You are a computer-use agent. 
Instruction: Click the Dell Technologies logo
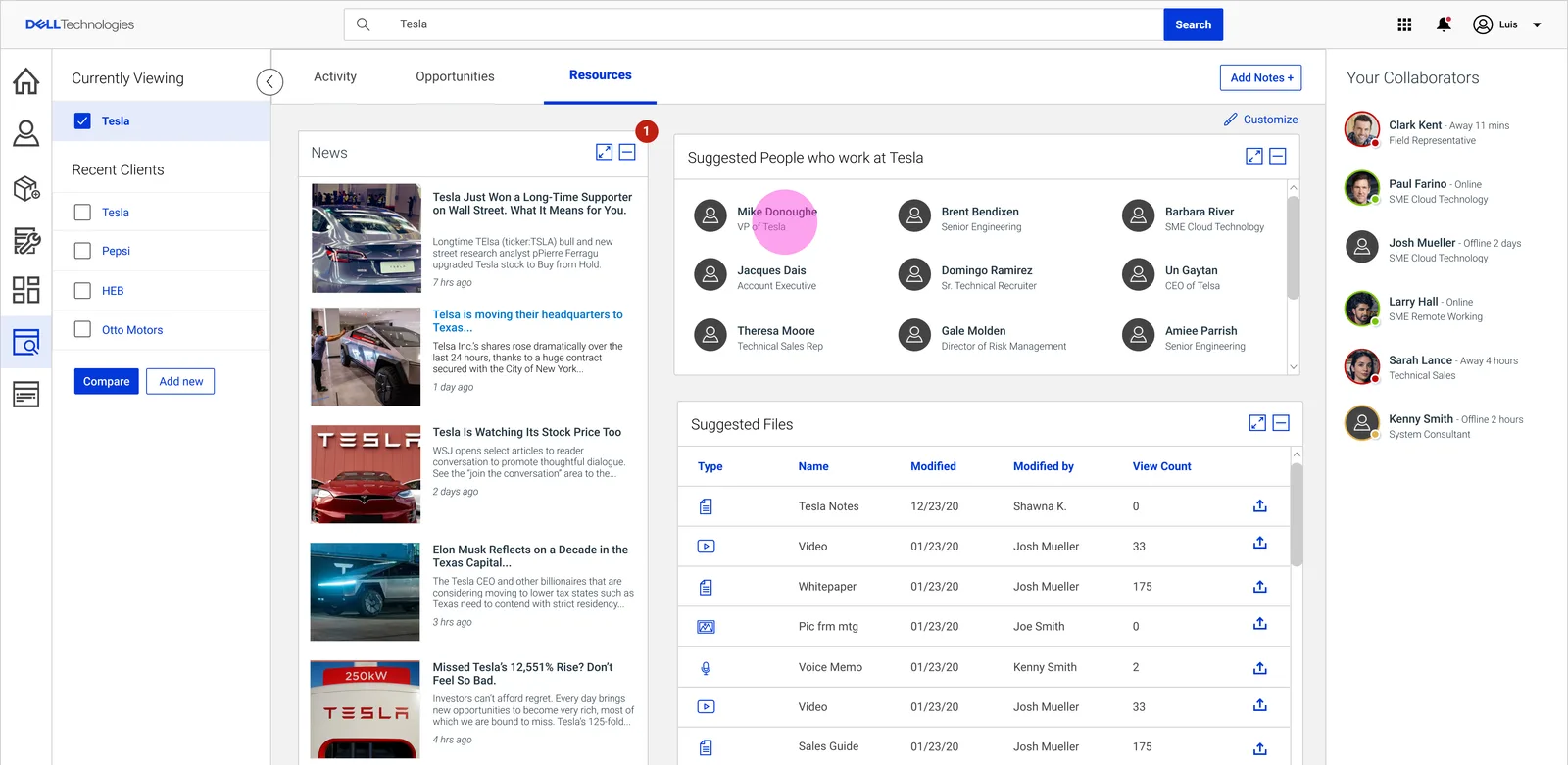(x=79, y=24)
